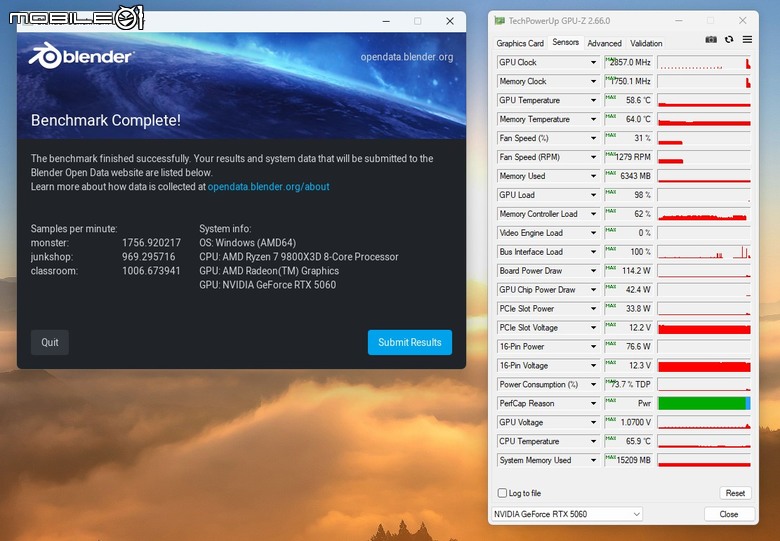The image size is (780, 541).
Task: Open the Memory Temperature dropdown arrow
Action: [x=593, y=119]
